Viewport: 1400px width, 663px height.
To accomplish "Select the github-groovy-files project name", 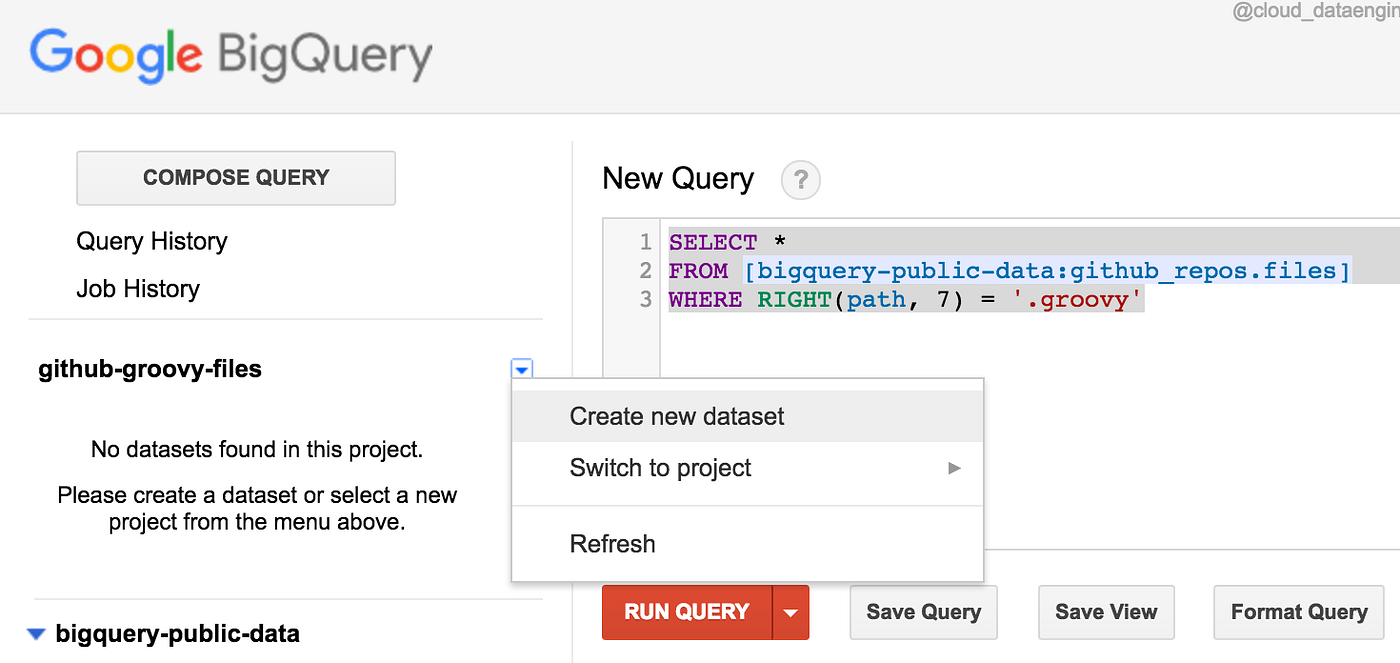I will pyautogui.click(x=150, y=369).
